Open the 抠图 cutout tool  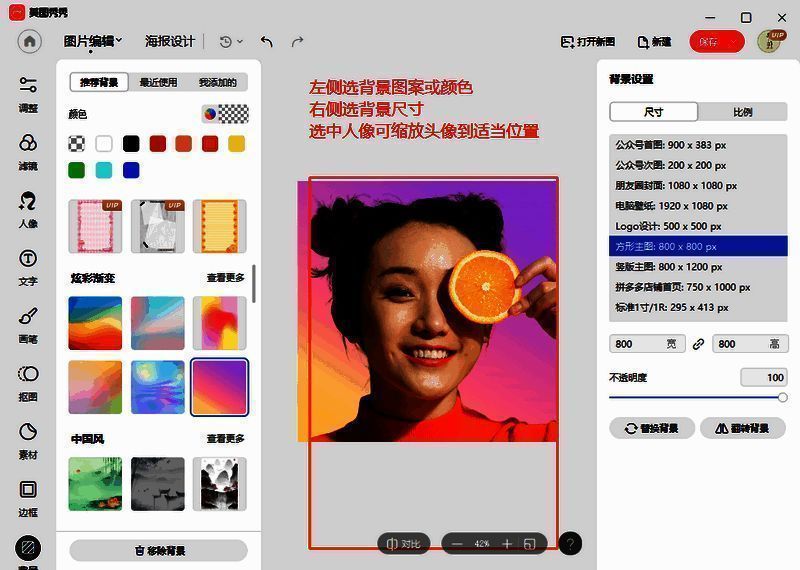(x=28, y=383)
